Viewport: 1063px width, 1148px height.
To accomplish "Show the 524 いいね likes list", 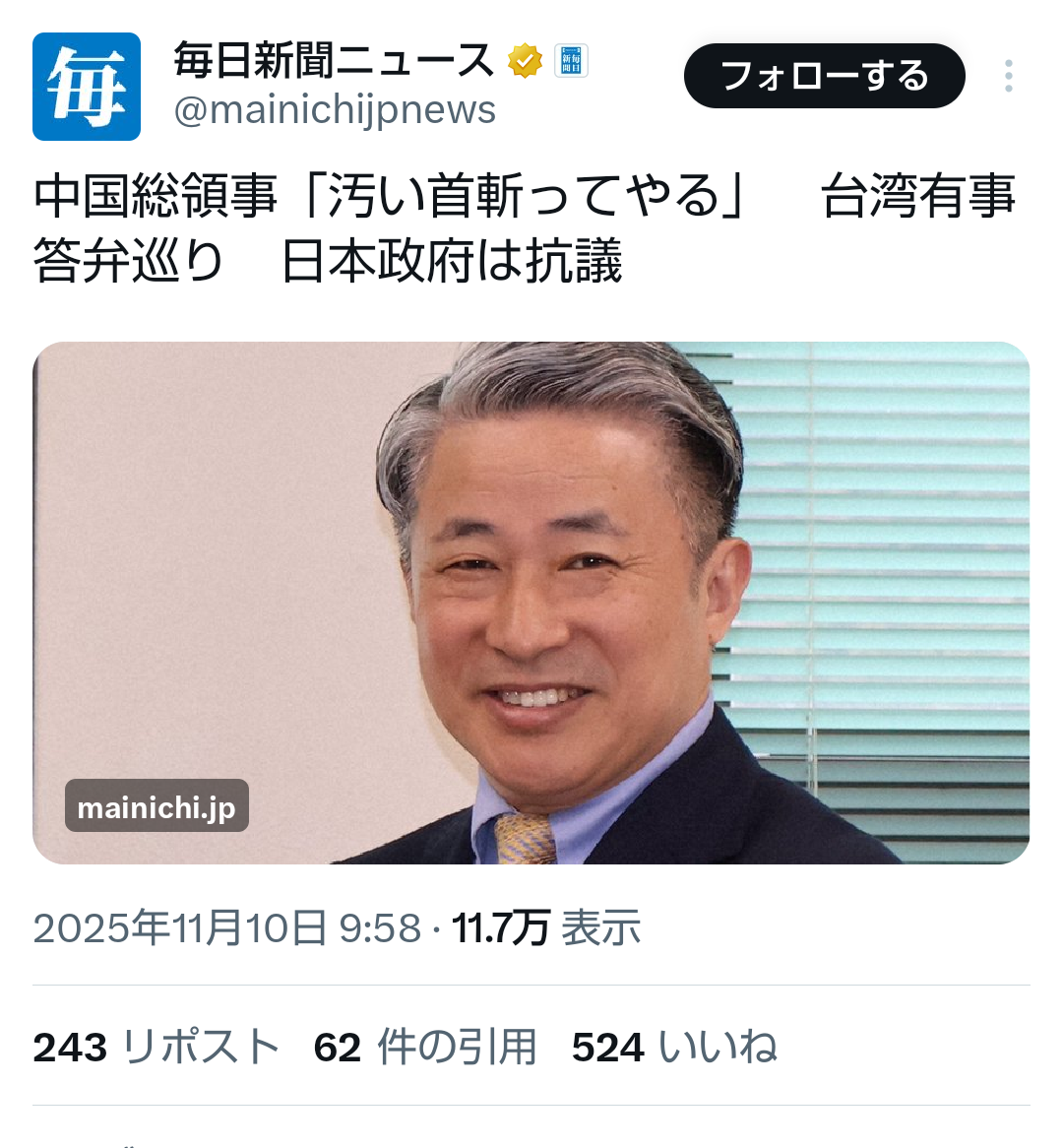I will click(x=674, y=1047).
